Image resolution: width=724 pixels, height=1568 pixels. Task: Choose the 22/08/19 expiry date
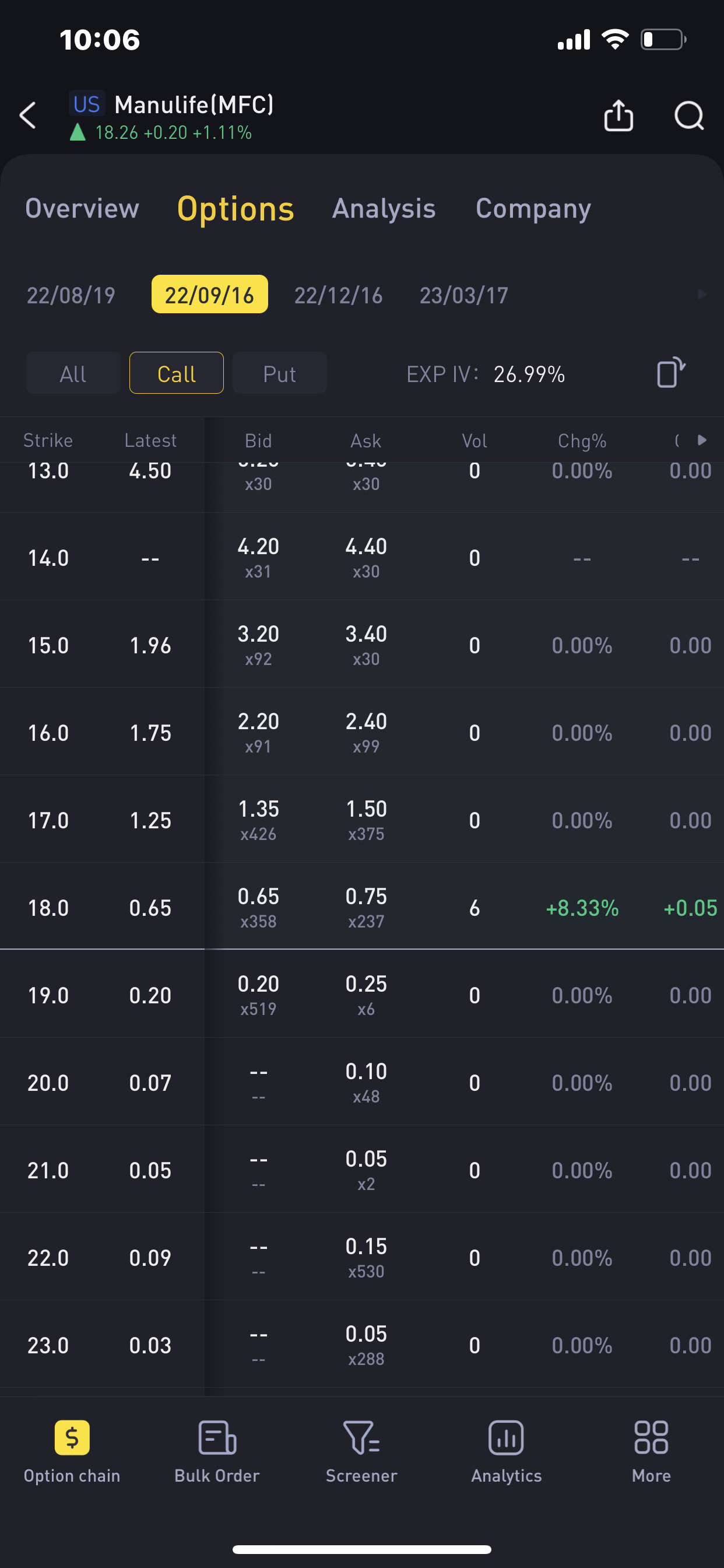71,295
